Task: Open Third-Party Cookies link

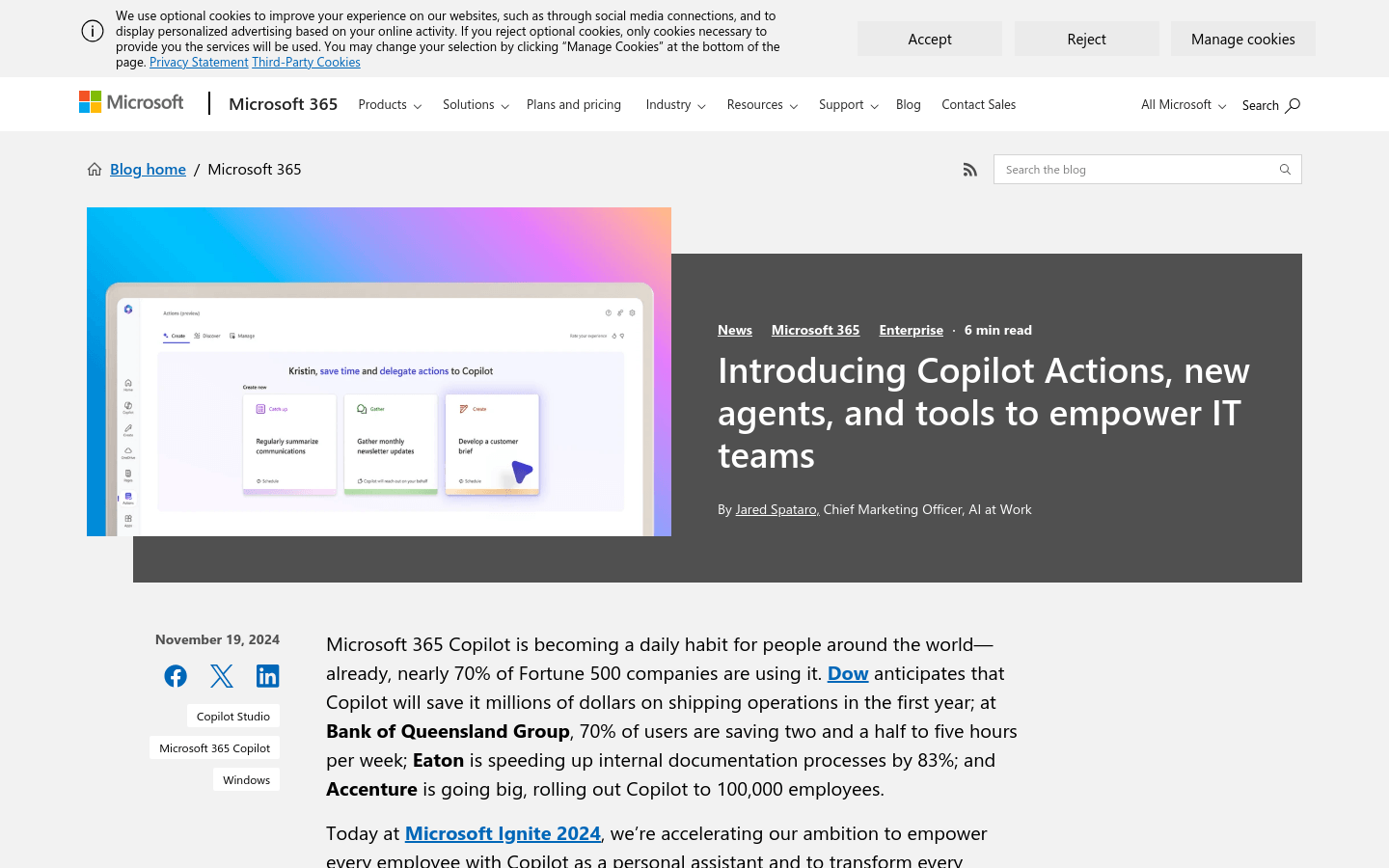Action: (x=306, y=62)
